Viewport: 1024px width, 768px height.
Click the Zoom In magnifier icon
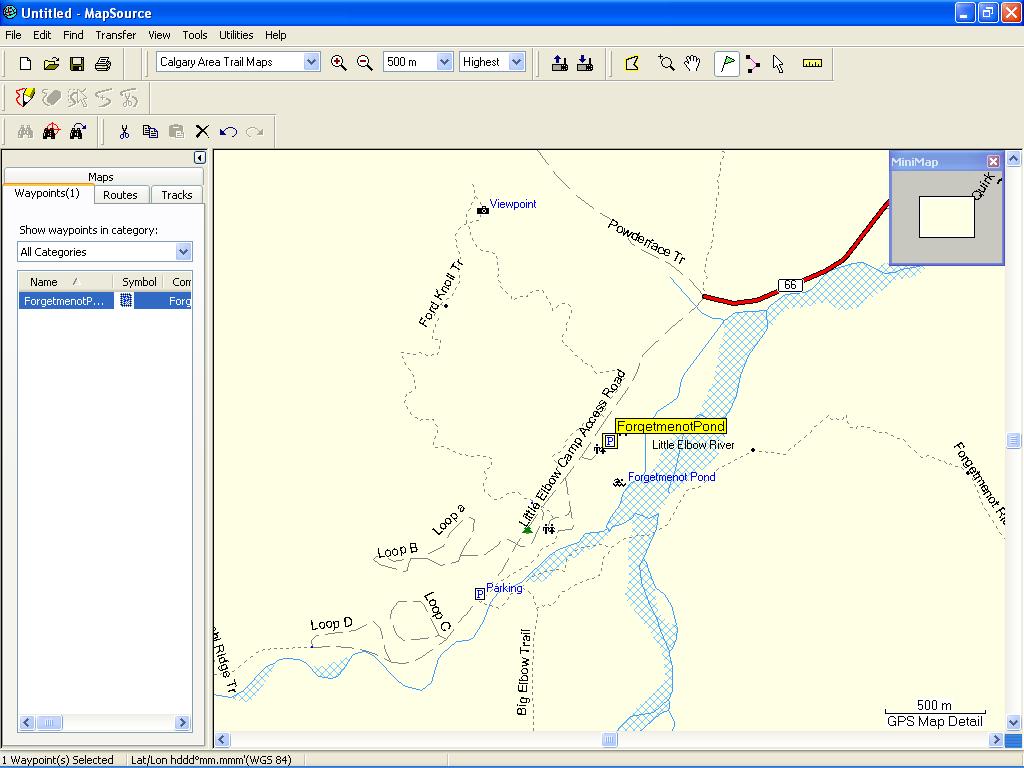(339, 63)
